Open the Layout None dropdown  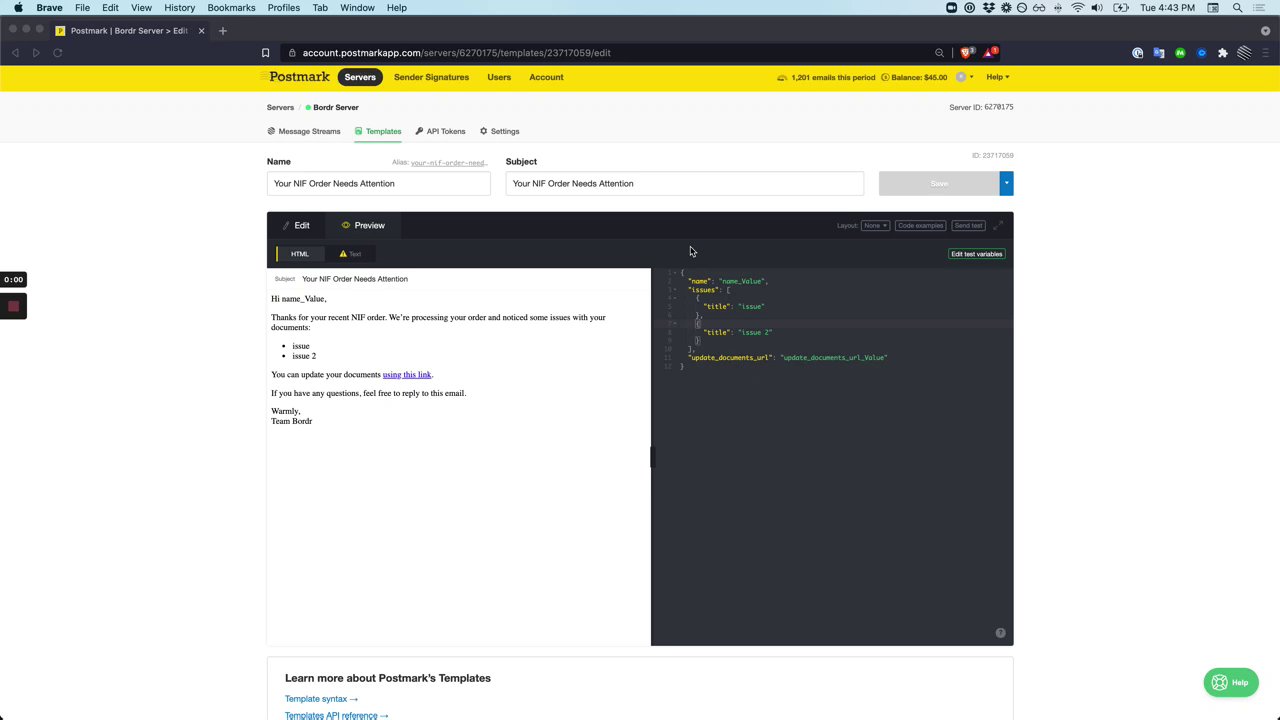pyautogui.click(x=875, y=225)
